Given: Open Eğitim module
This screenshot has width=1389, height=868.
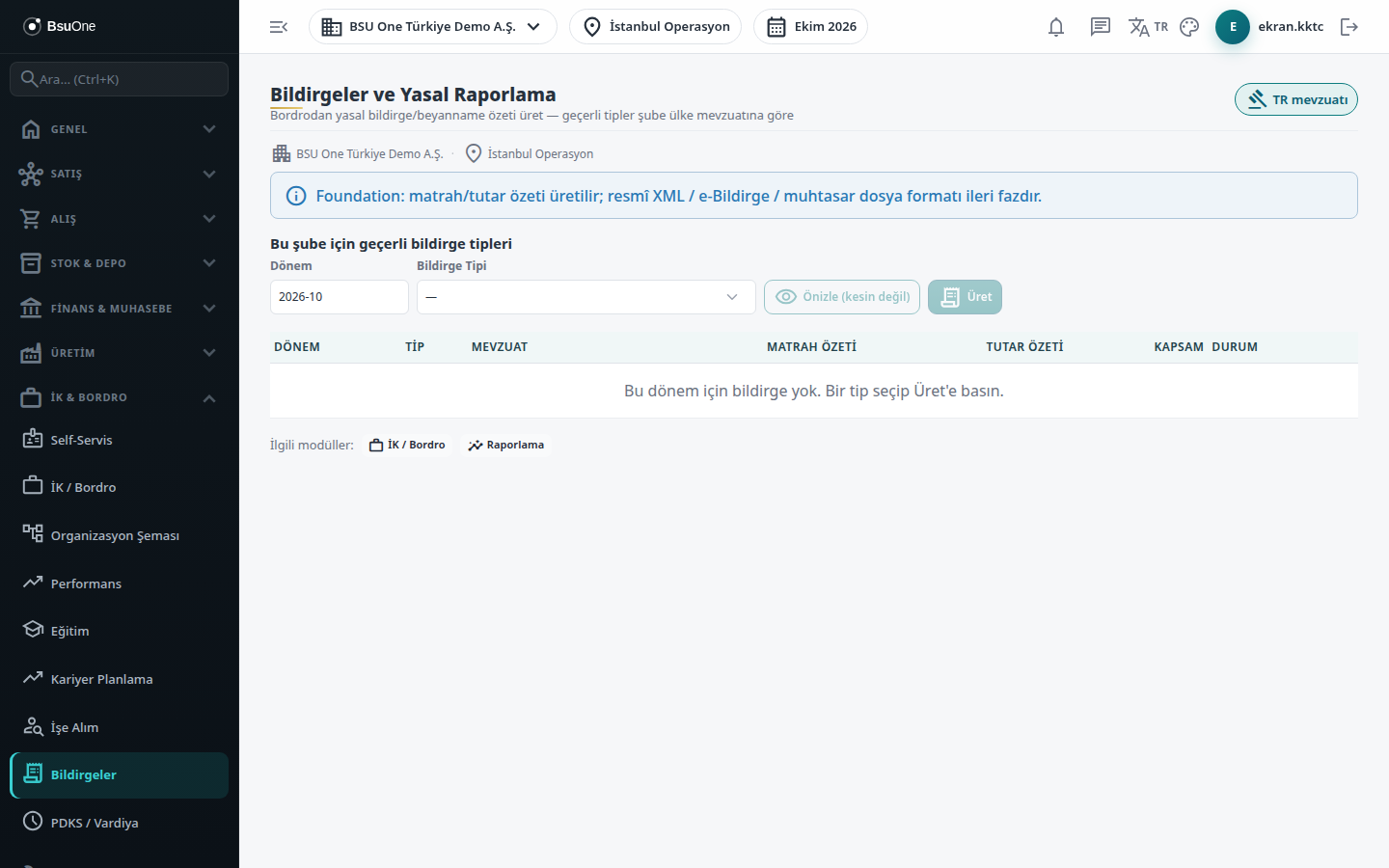Looking at the screenshot, I should pyautogui.click(x=120, y=631).
